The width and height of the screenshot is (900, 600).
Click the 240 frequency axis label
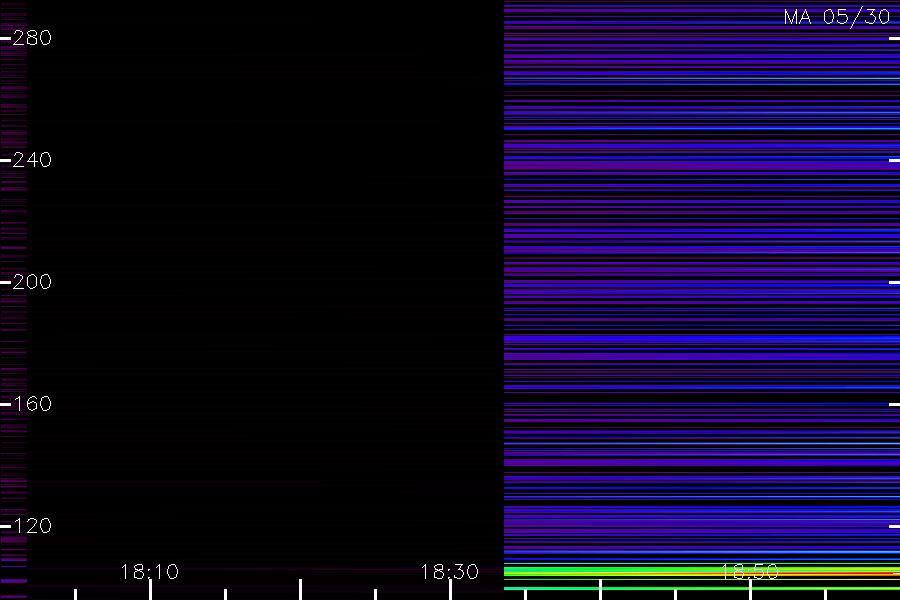(x=32, y=160)
